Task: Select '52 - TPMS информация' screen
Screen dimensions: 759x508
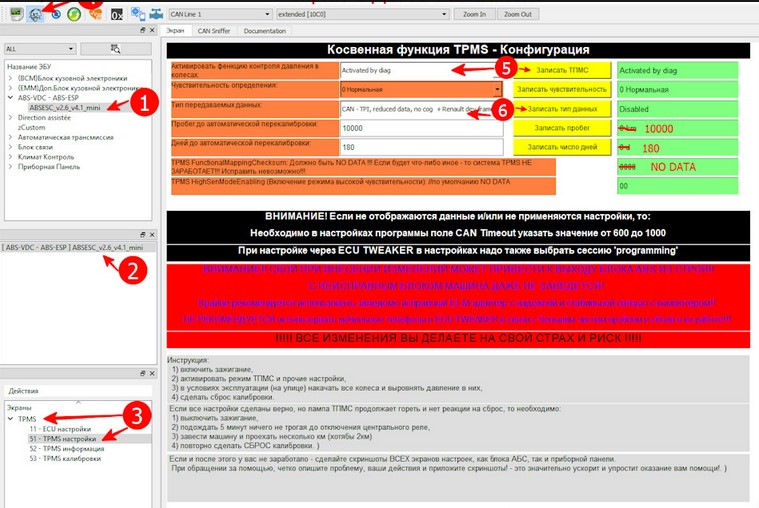Action: pyautogui.click(x=68, y=450)
